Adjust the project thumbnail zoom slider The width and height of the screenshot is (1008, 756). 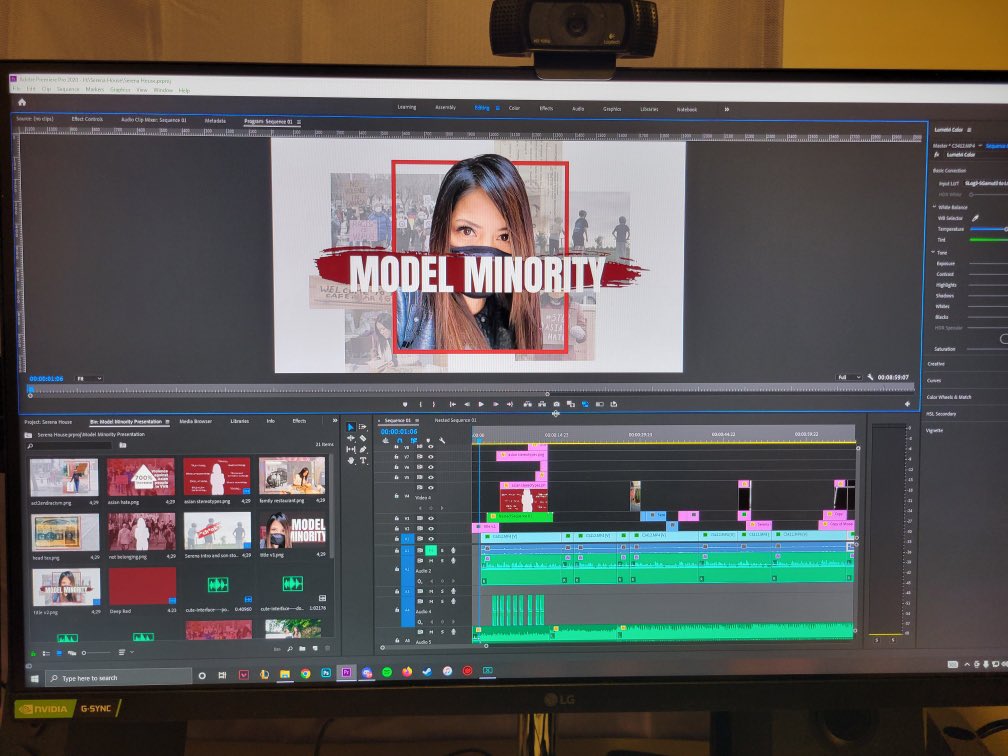(x=96, y=652)
